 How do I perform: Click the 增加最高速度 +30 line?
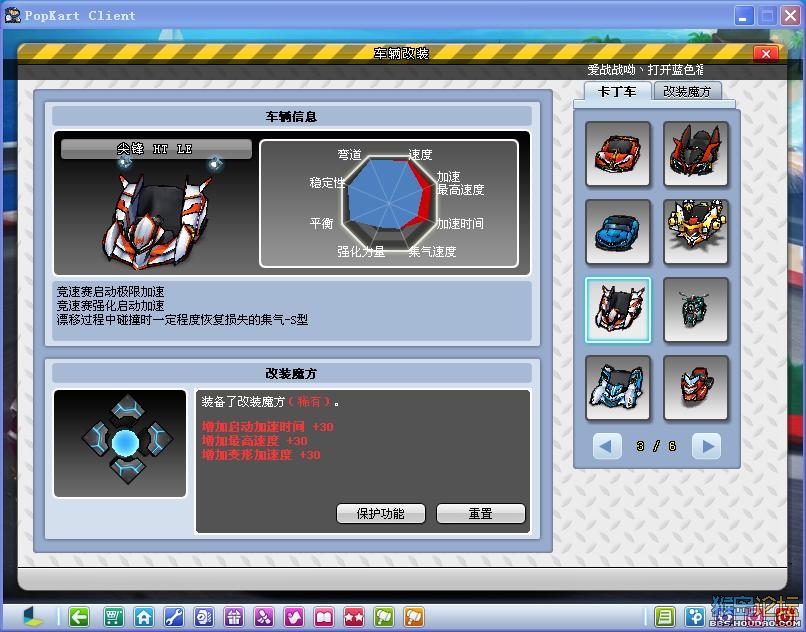(255, 441)
